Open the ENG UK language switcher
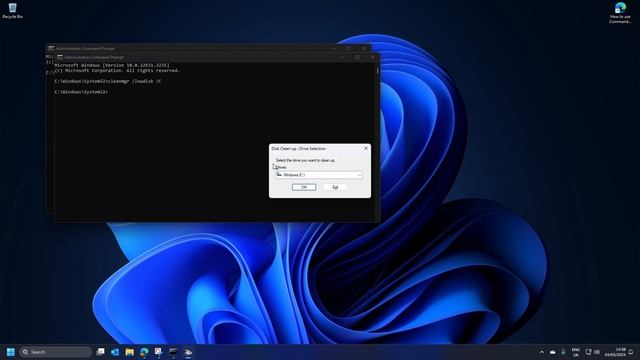Screen dimensions: 640x360 576,352
